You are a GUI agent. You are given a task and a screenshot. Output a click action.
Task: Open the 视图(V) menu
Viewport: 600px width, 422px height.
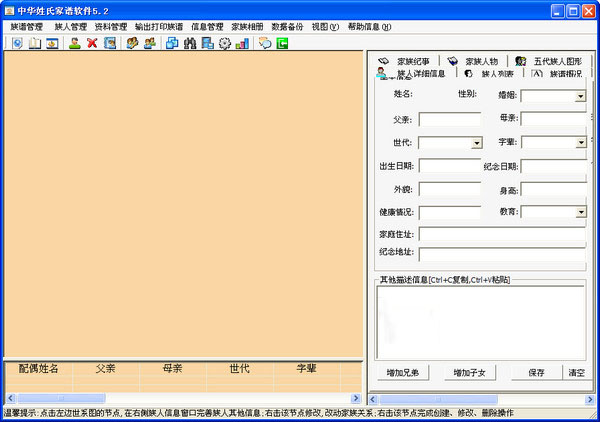click(325, 27)
